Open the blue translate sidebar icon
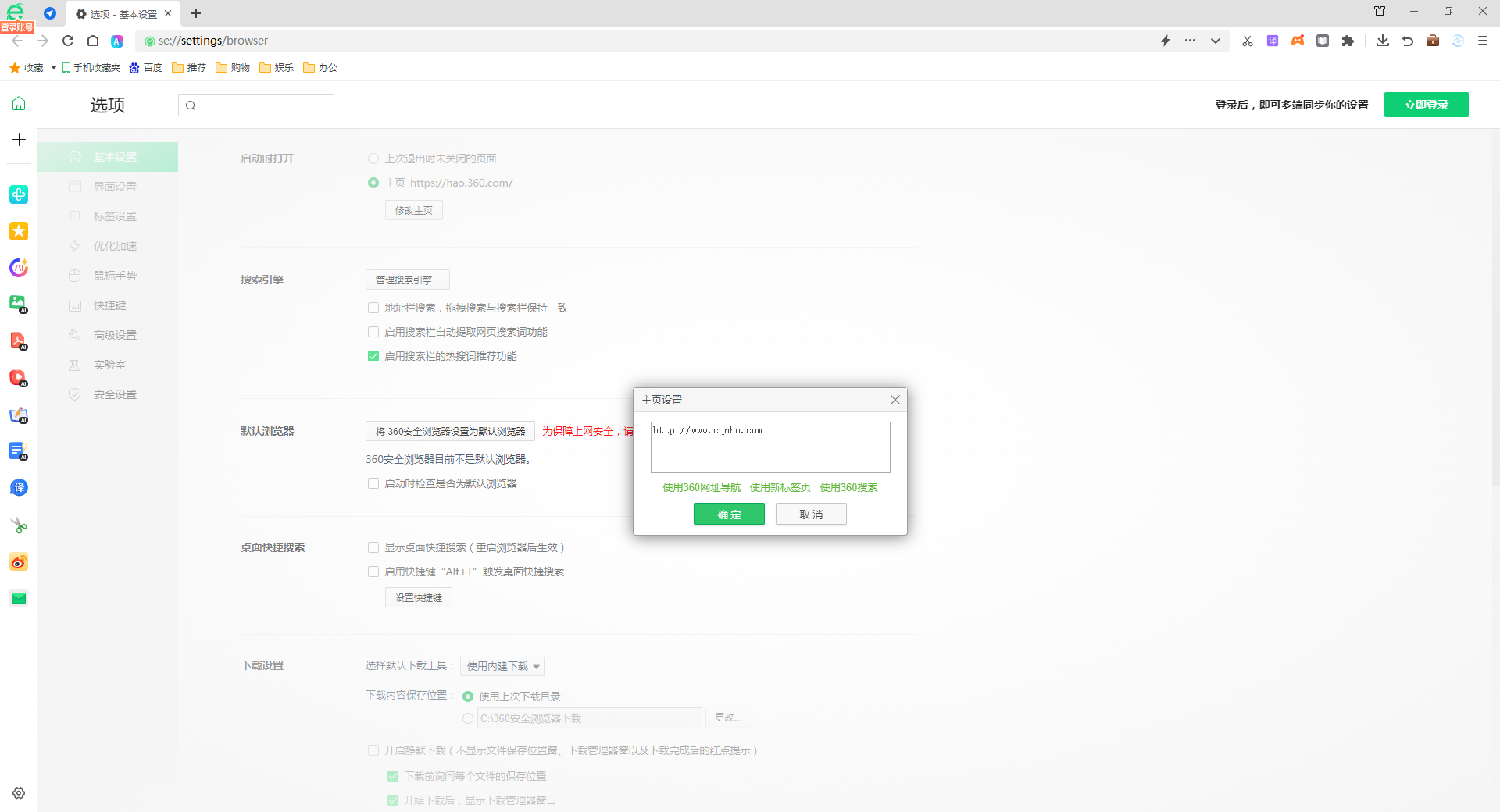 point(19,488)
